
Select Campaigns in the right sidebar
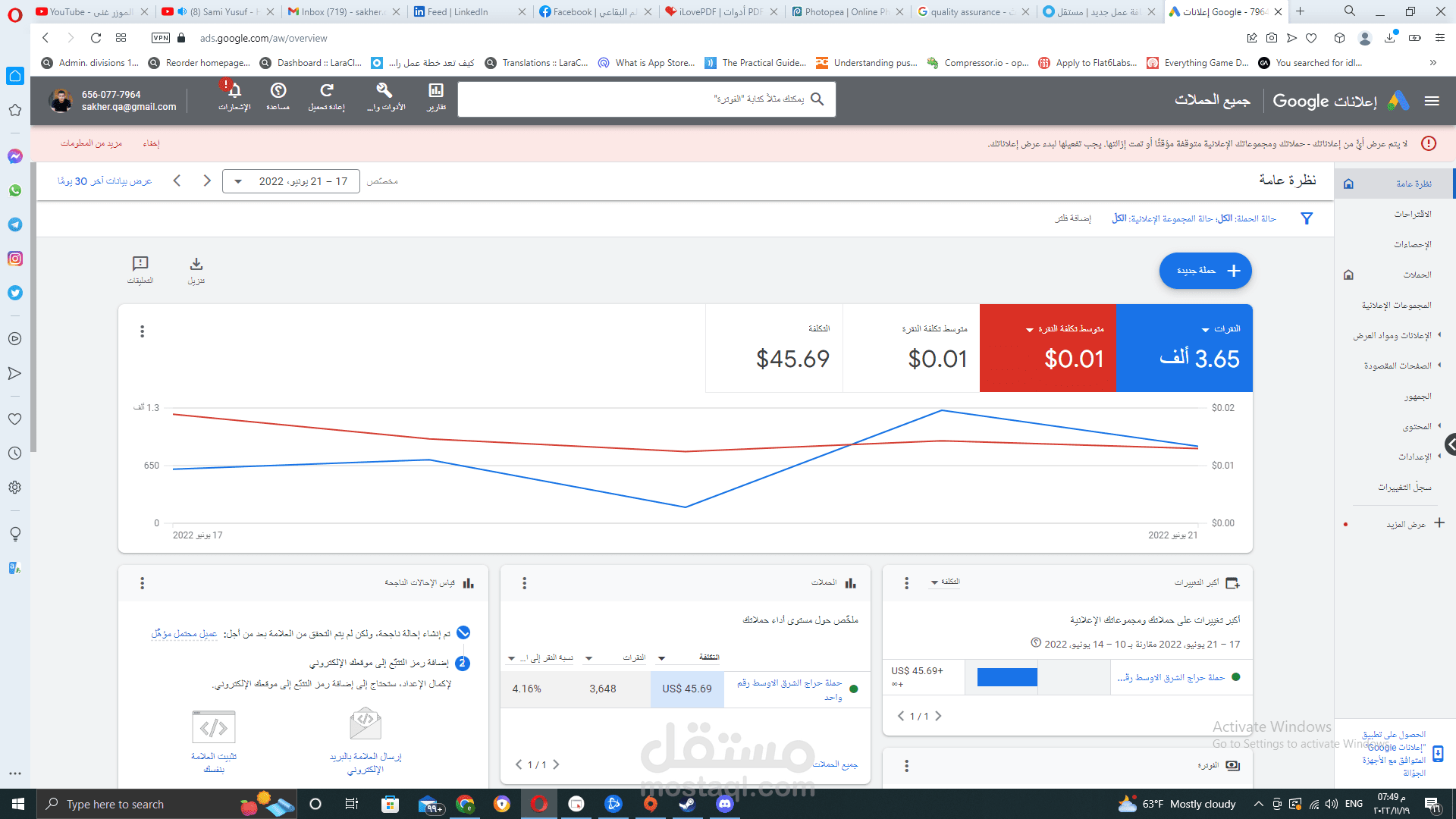(x=1417, y=275)
